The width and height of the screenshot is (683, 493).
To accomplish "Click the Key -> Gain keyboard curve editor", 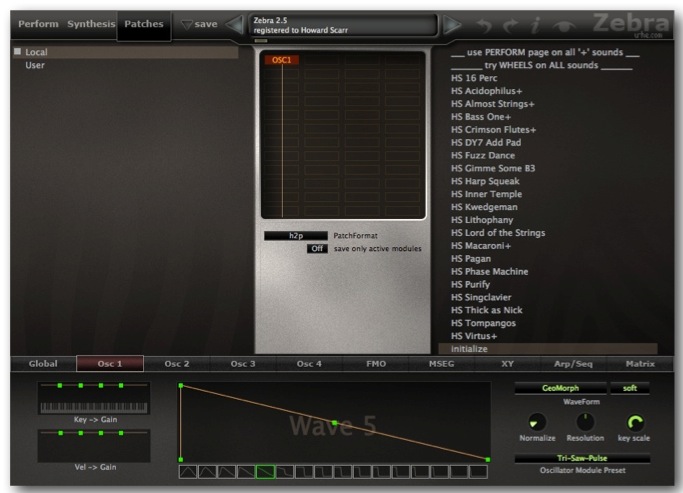I will [x=94, y=398].
